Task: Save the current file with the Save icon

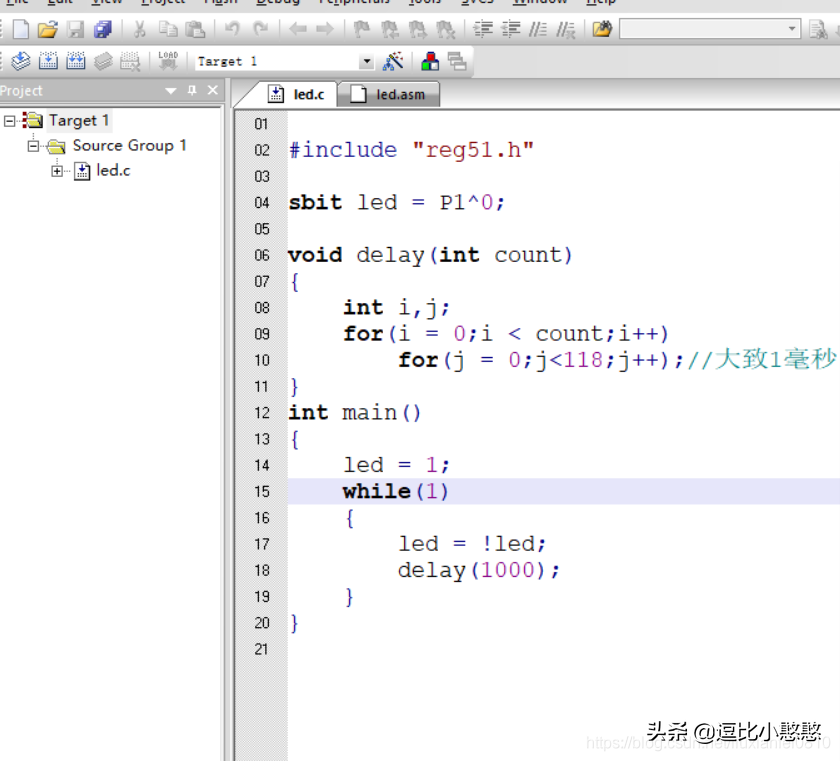Action: (x=75, y=29)
